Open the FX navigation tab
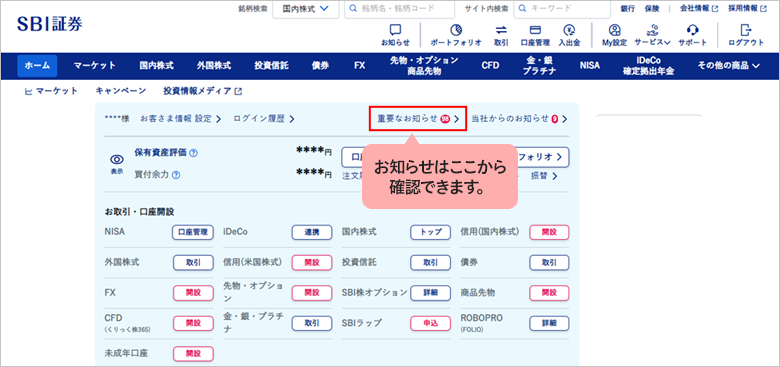Image resolution: width=780 pixels, height=367 pixels. pyautogui.click(x=360, y=66)
